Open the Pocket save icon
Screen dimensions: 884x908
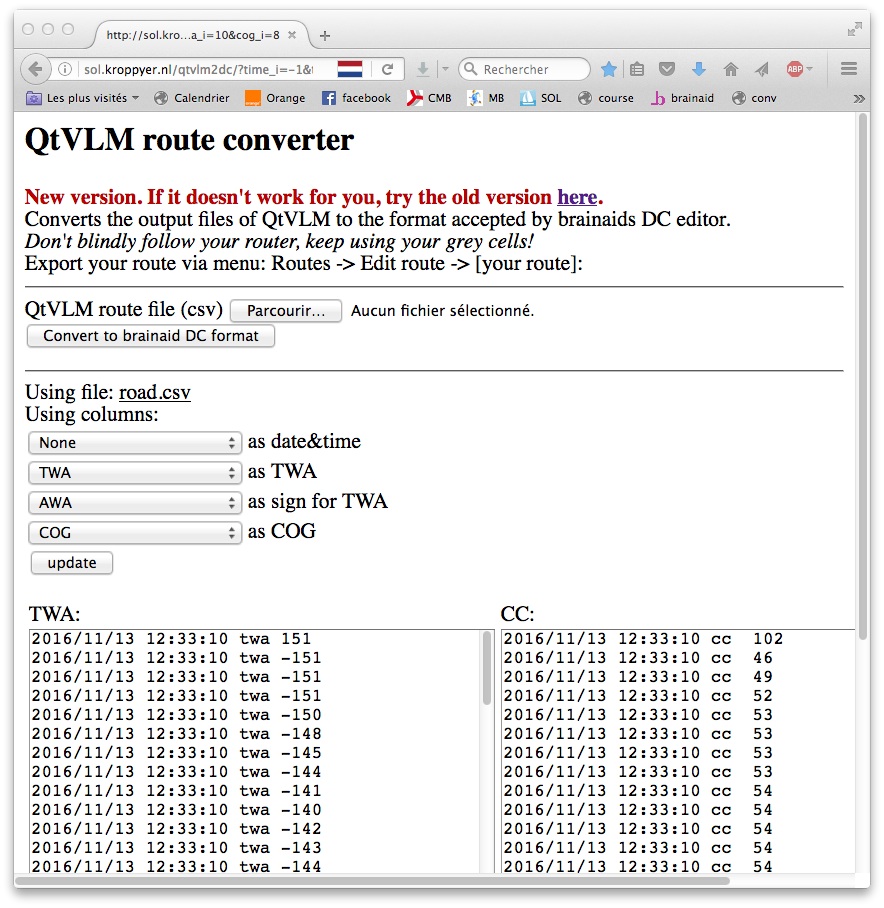coord(667,69)
